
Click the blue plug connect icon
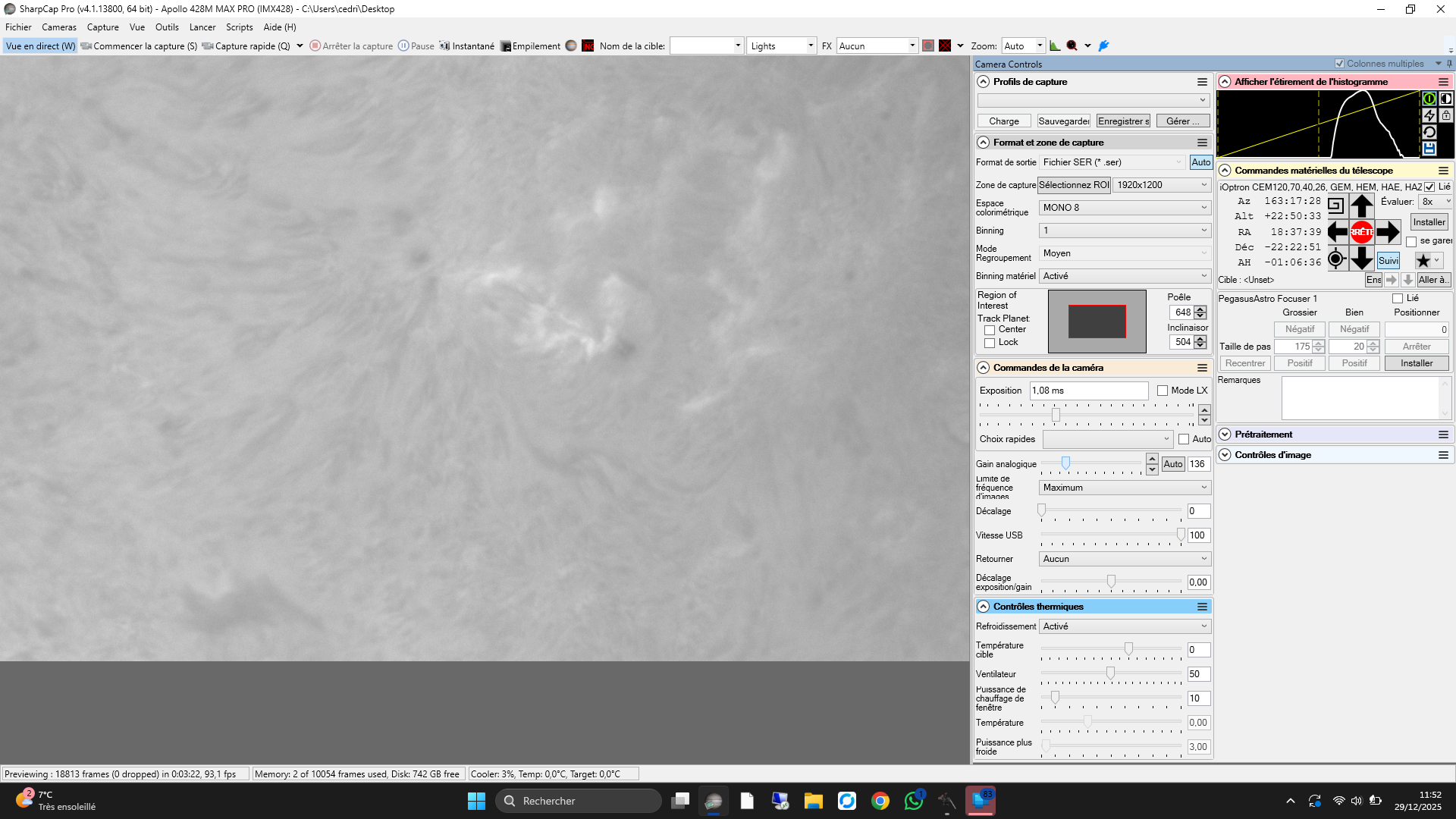tap(1104, 46)
